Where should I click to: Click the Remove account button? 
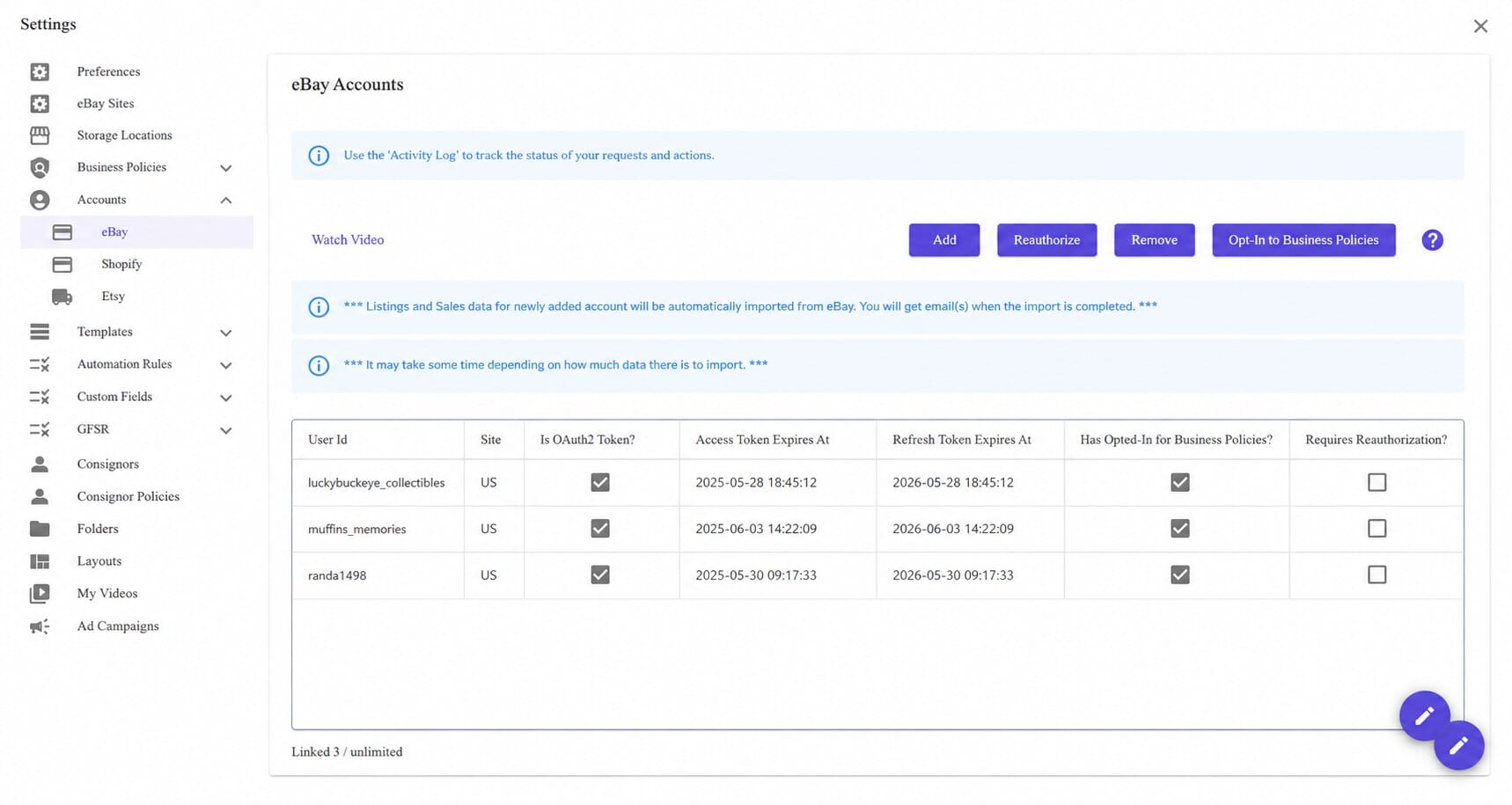pos(1154,240)
